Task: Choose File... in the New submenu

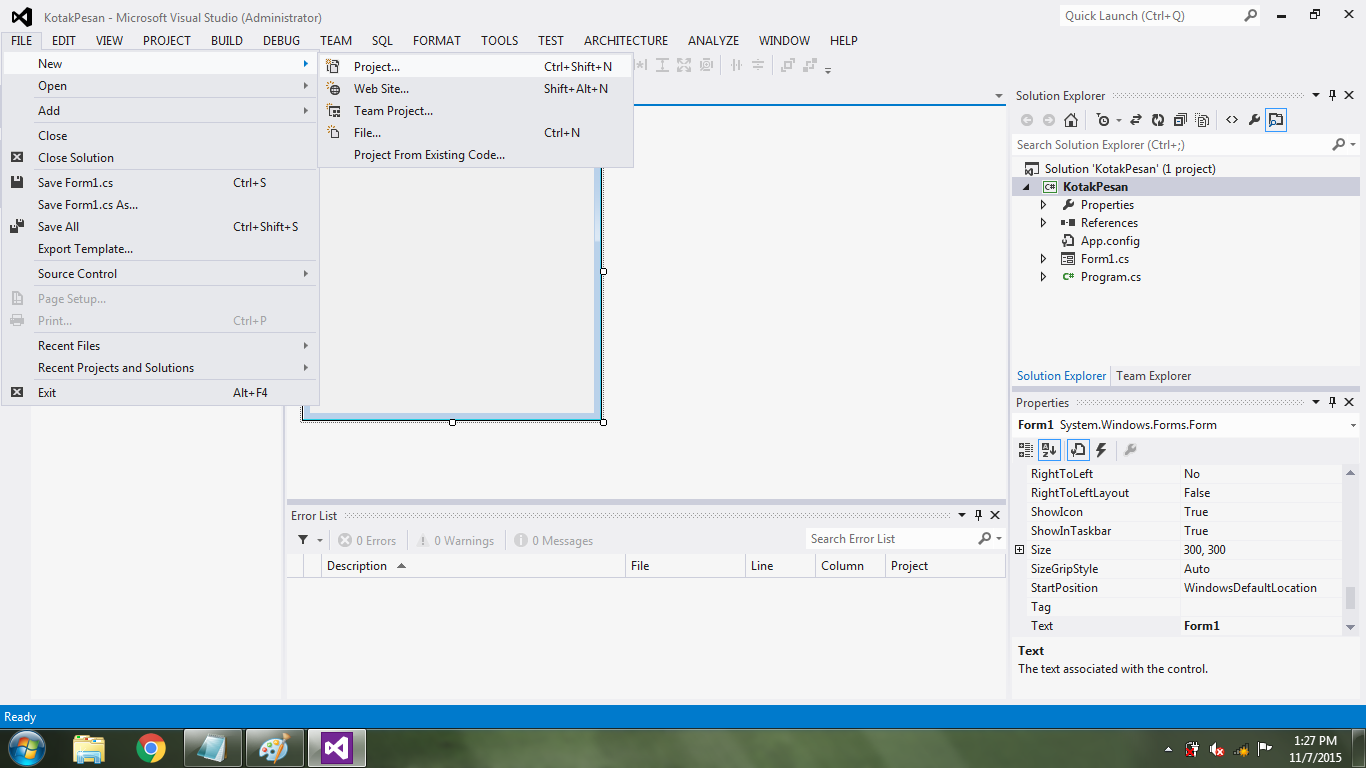Action: coord(475,133)
